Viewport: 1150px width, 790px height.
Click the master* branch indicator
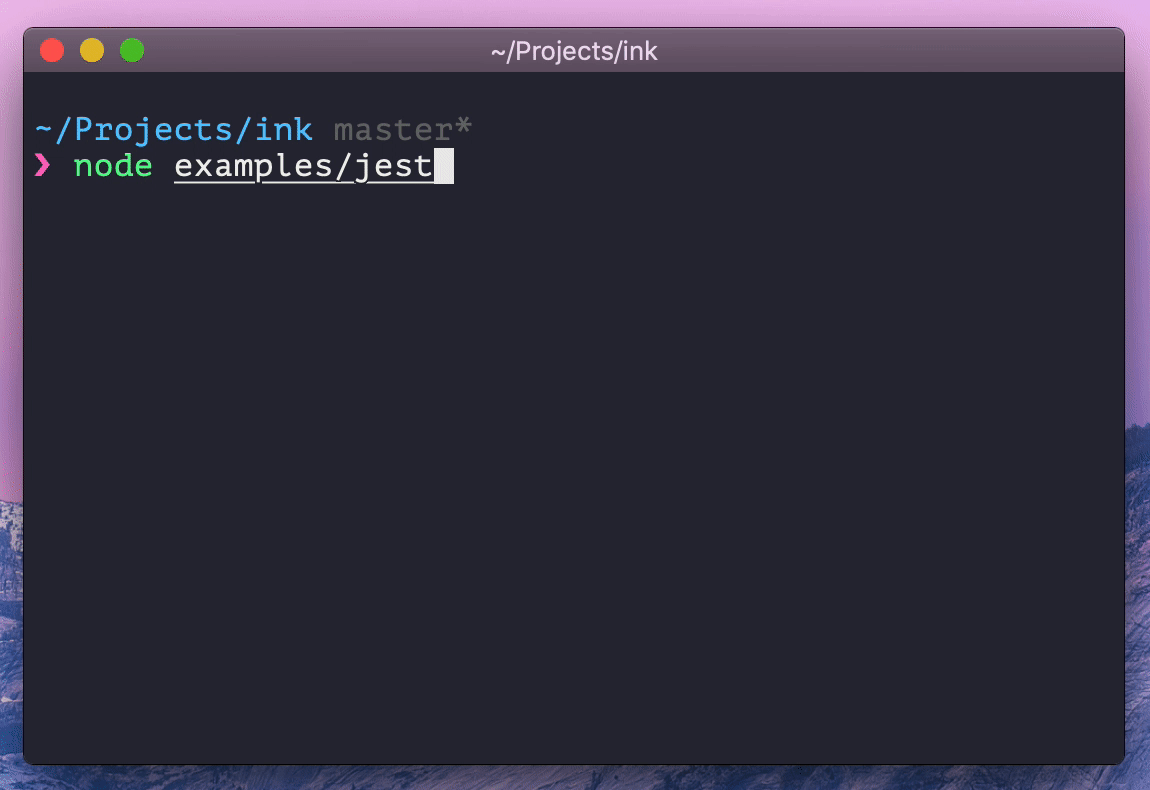tap(399, 128)
